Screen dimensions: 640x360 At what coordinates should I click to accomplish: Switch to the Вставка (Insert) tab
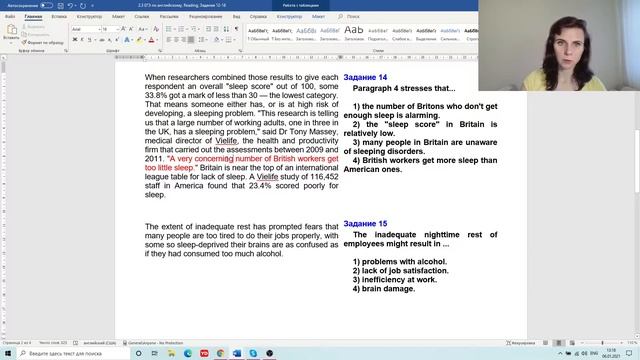click(x=59, y=17)
